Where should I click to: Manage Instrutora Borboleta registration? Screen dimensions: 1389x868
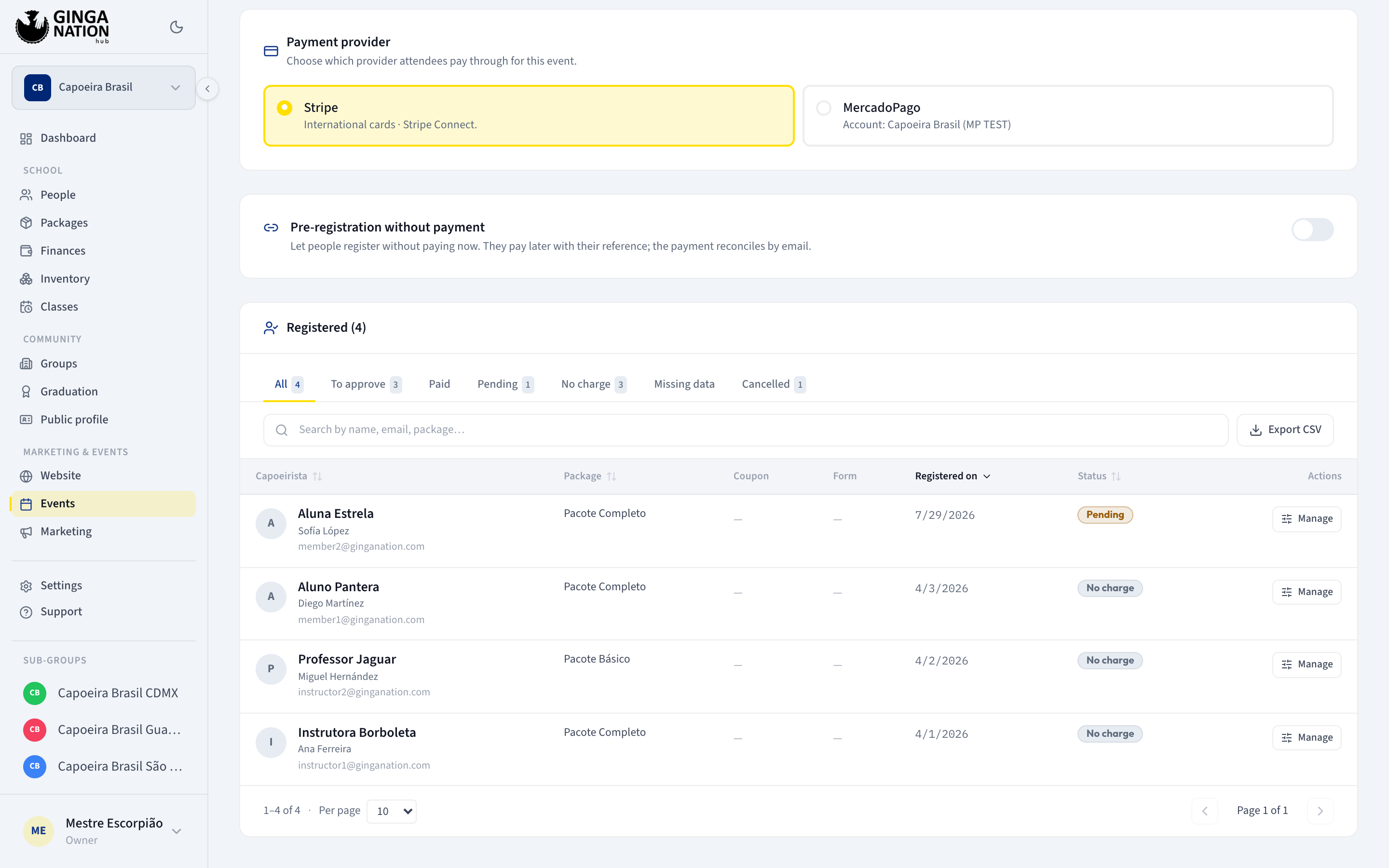[1307, 738]
